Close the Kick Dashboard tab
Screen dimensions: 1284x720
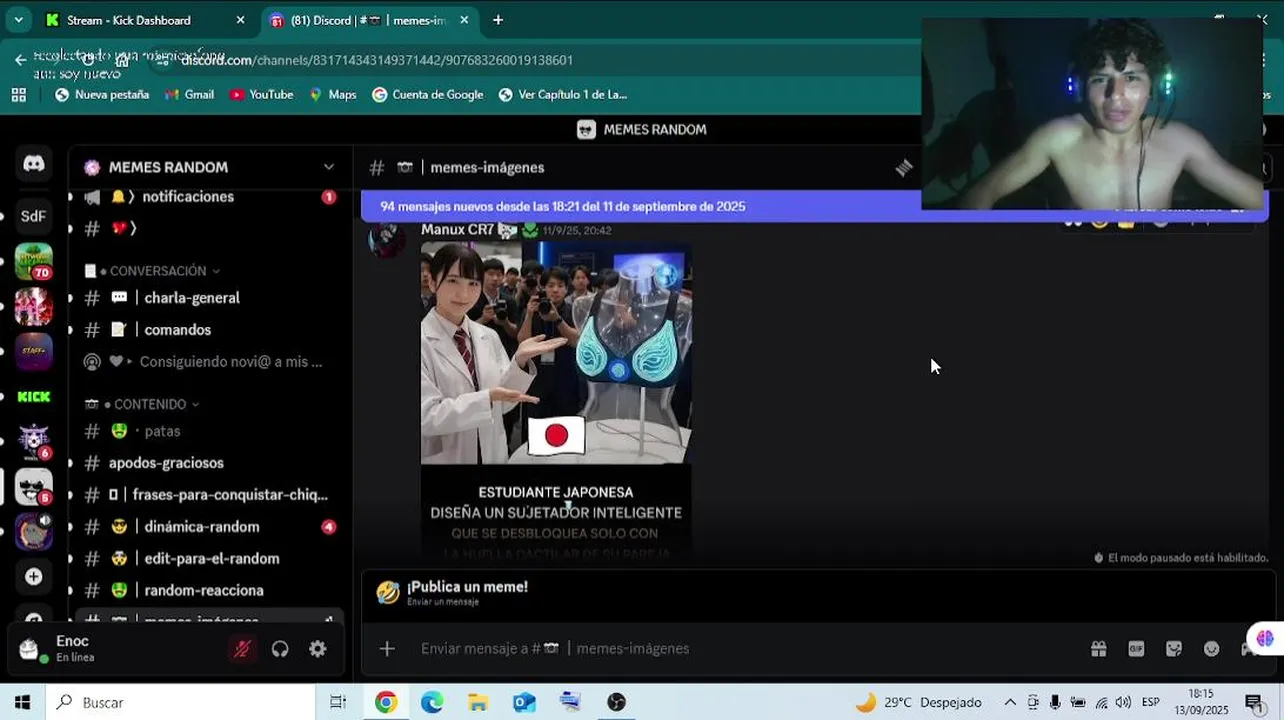coord(240,20)
